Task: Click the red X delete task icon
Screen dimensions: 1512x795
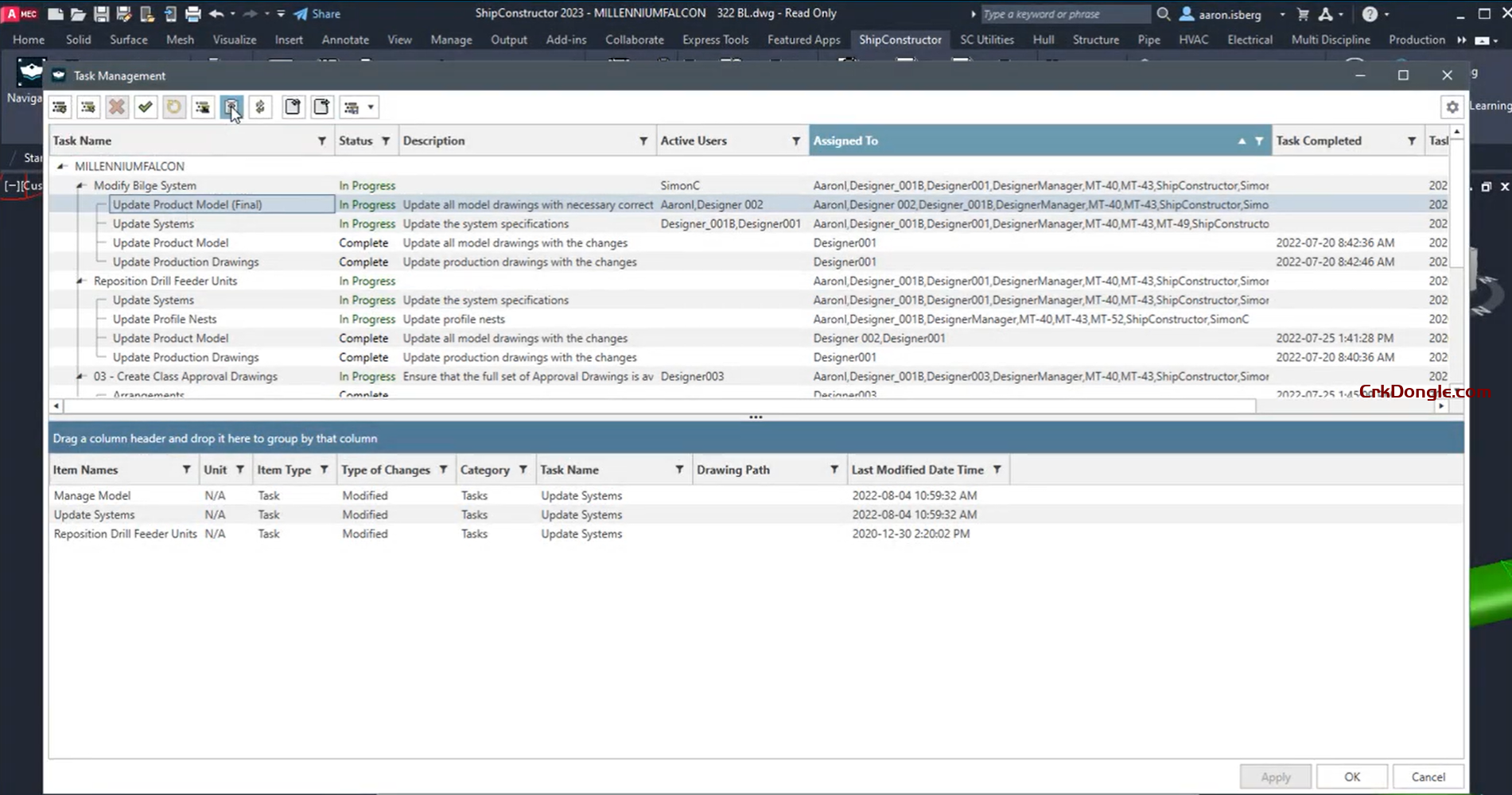Action: [x=117, y=107]
